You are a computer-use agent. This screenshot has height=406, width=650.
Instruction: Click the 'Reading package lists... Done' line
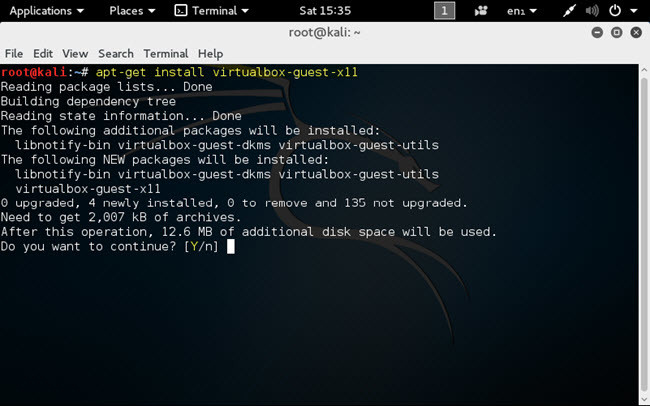[107, 87]
